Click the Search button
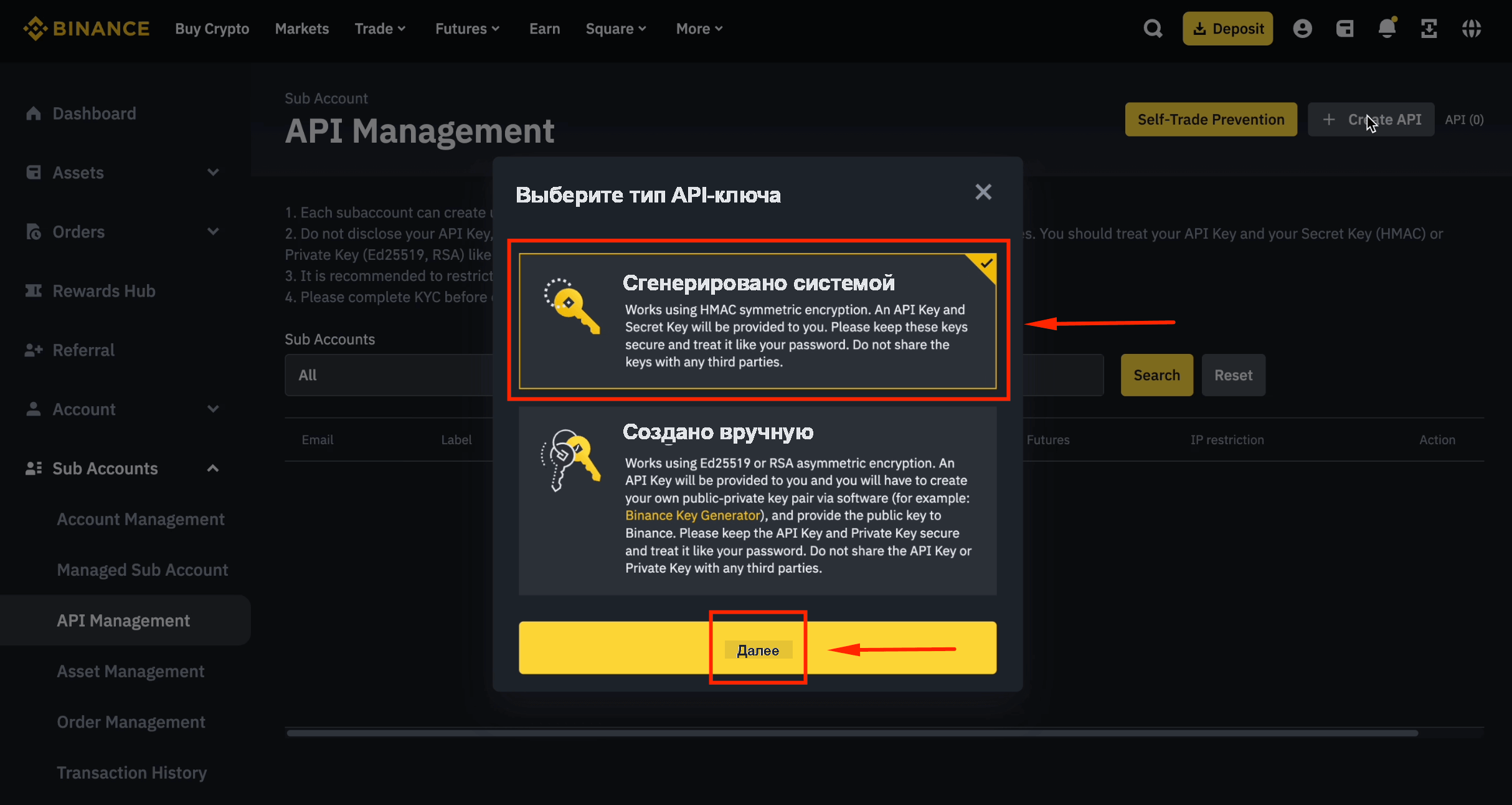1512x805 pixels. pos(1156,375)
